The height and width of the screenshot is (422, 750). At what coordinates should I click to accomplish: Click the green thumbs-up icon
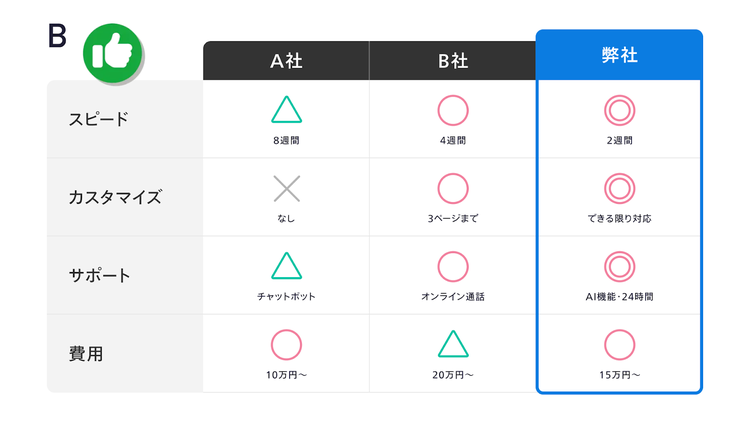point(113,50)
